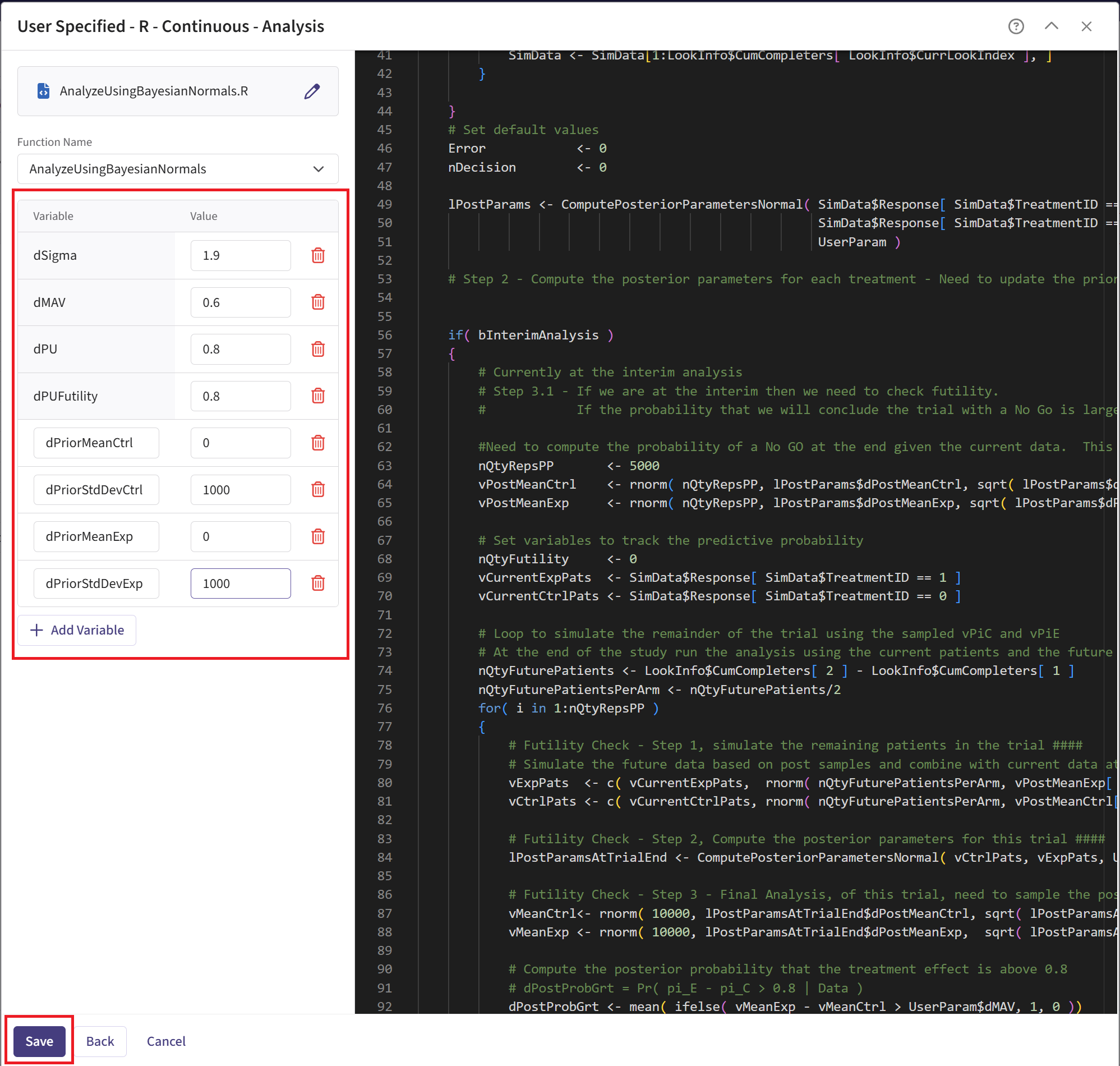Image resolution: width=1120 pixels, height=1066 pixels.
Task: Open the Function Name dropdown
Action: (x=178, y=169)
